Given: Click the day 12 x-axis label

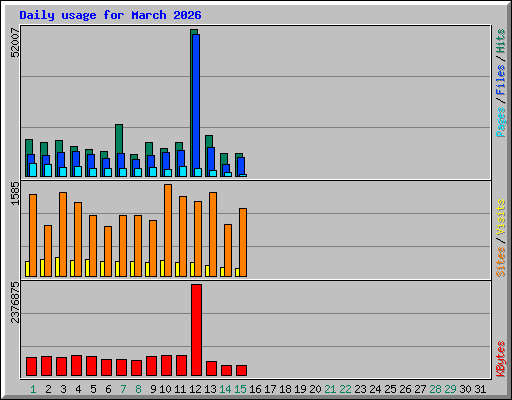Looking at the screenshot, I should click(195, 389).
